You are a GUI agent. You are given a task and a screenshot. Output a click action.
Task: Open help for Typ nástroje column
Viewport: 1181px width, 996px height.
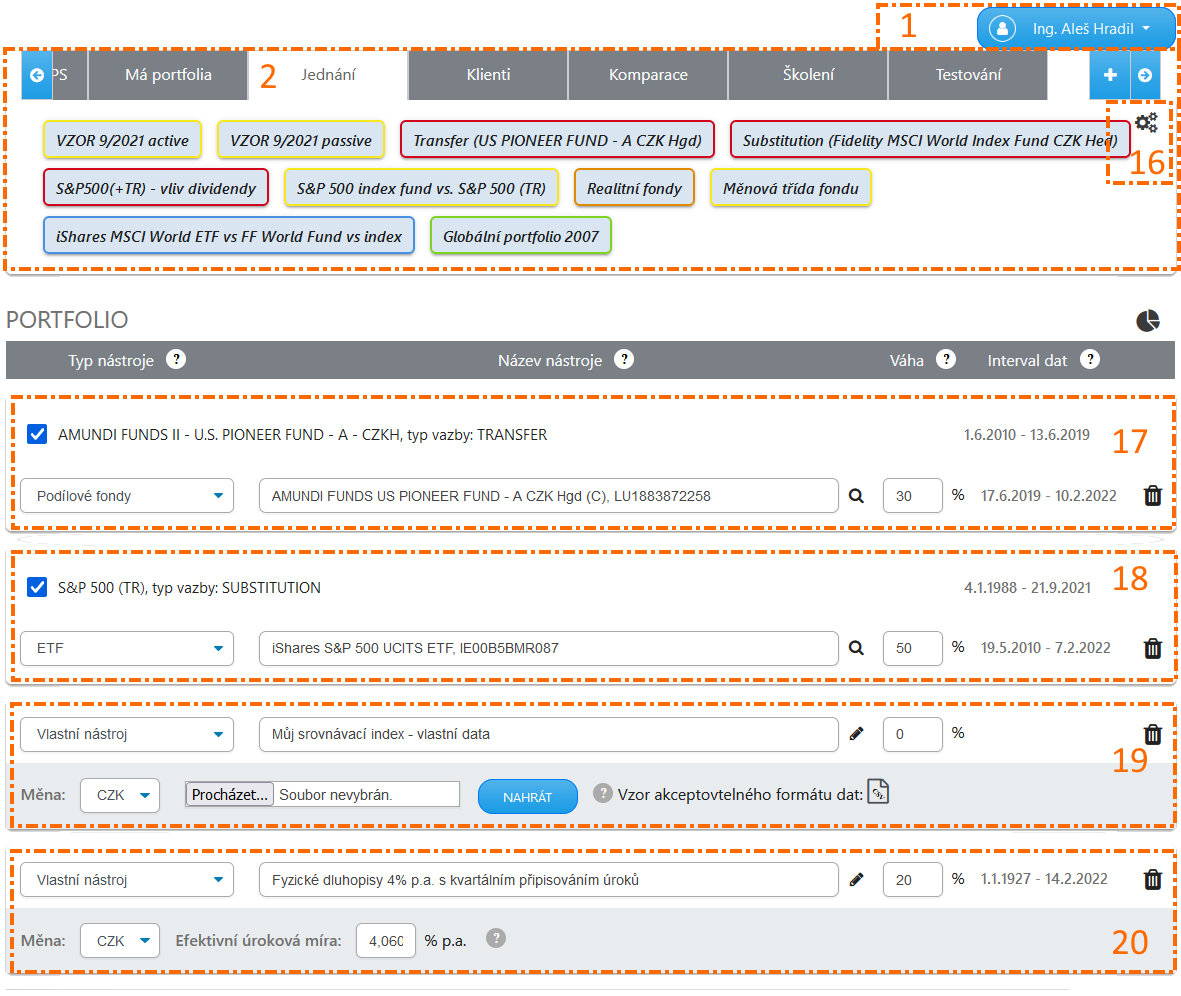click(175, 359)
